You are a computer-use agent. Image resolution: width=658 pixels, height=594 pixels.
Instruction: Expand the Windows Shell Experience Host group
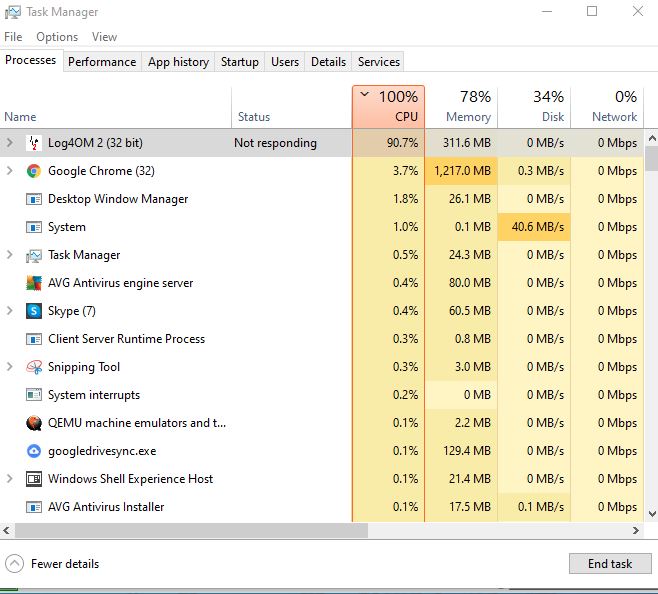(x=9, y=479)
